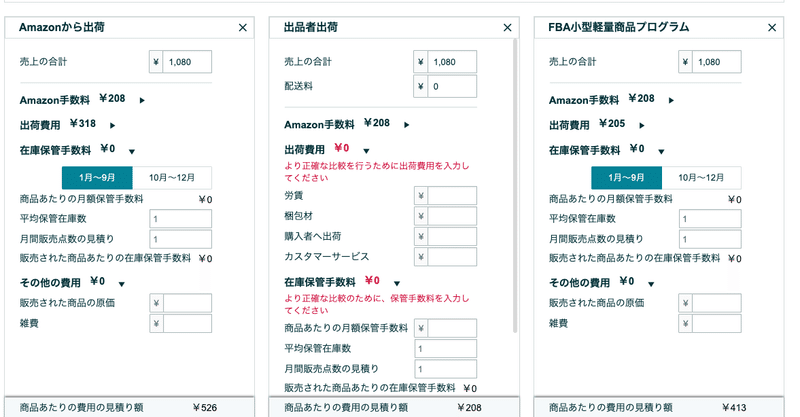Viewport: 800px width, 417px height.
Task: Edit 平均保管在庫数 in 出品者出荷 panel
Action: [x=445, y=349]
